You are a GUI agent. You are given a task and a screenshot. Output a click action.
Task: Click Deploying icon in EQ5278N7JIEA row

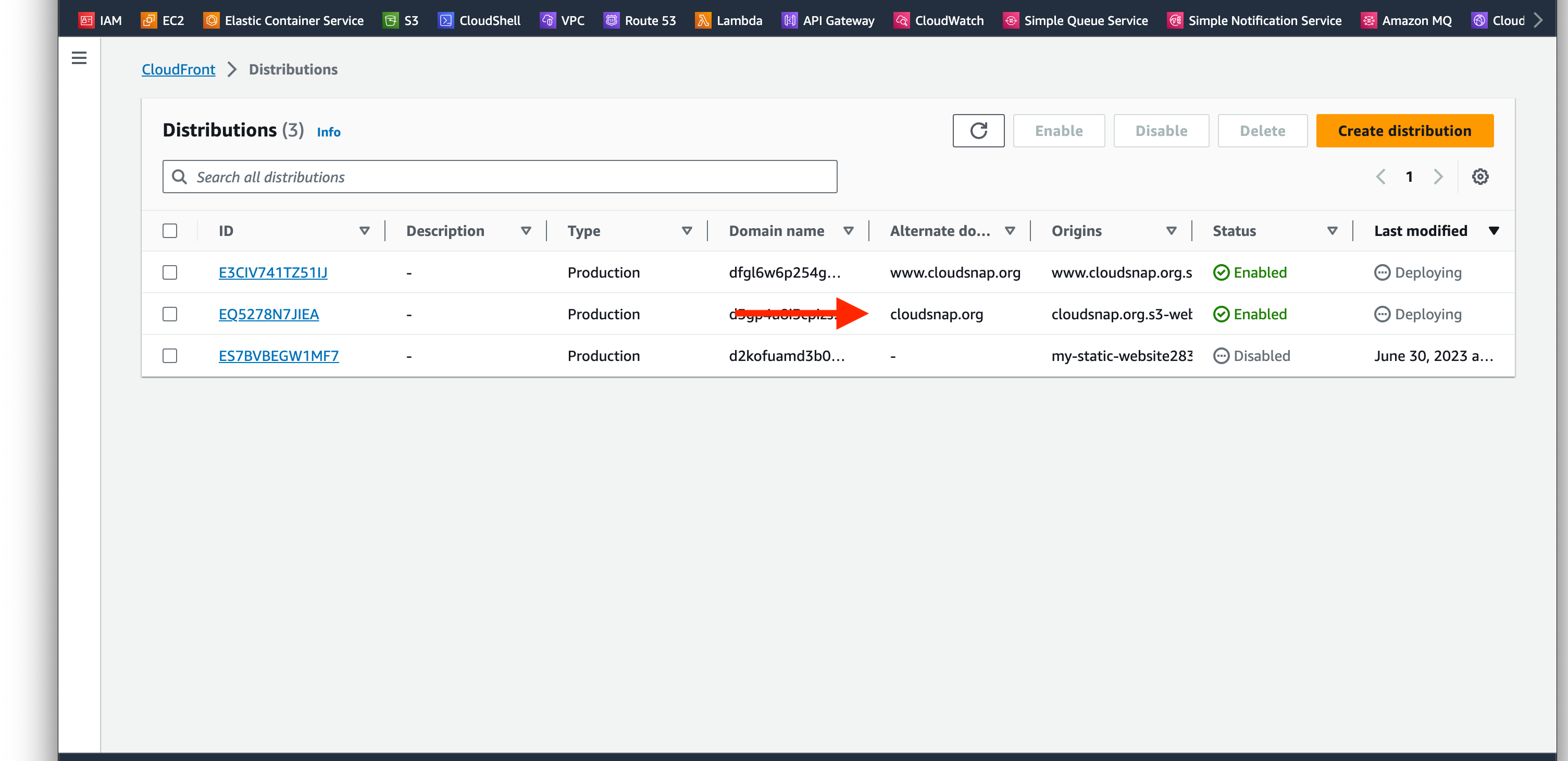[x=1382, y=314]
